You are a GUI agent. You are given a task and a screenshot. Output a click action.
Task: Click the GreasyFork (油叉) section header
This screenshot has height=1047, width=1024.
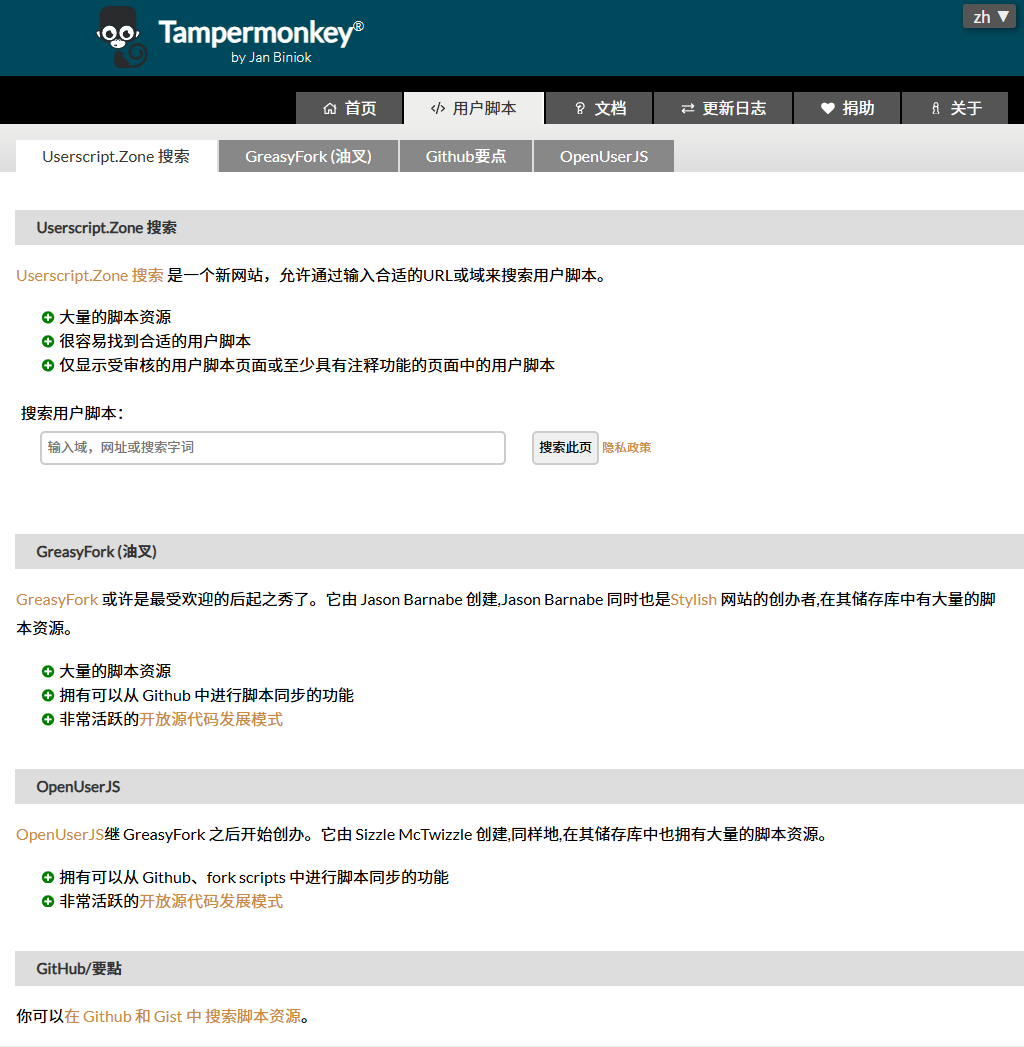tap(519, 552)
